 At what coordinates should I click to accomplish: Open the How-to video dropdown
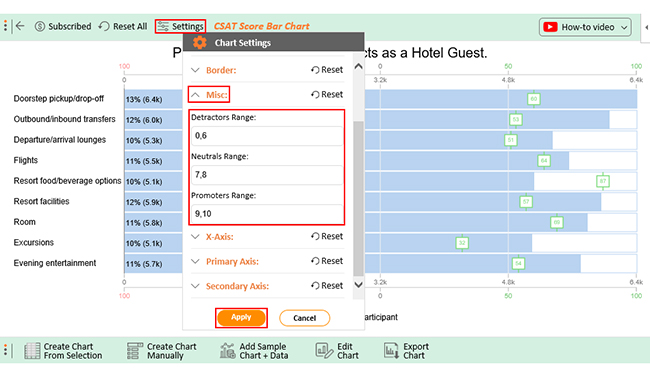tap(585, 27)
